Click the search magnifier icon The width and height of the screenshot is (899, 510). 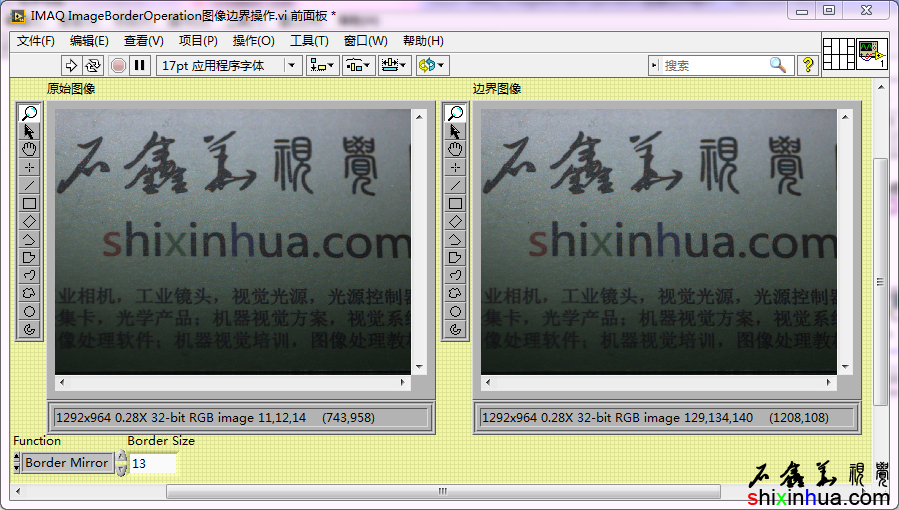point(777,65)
